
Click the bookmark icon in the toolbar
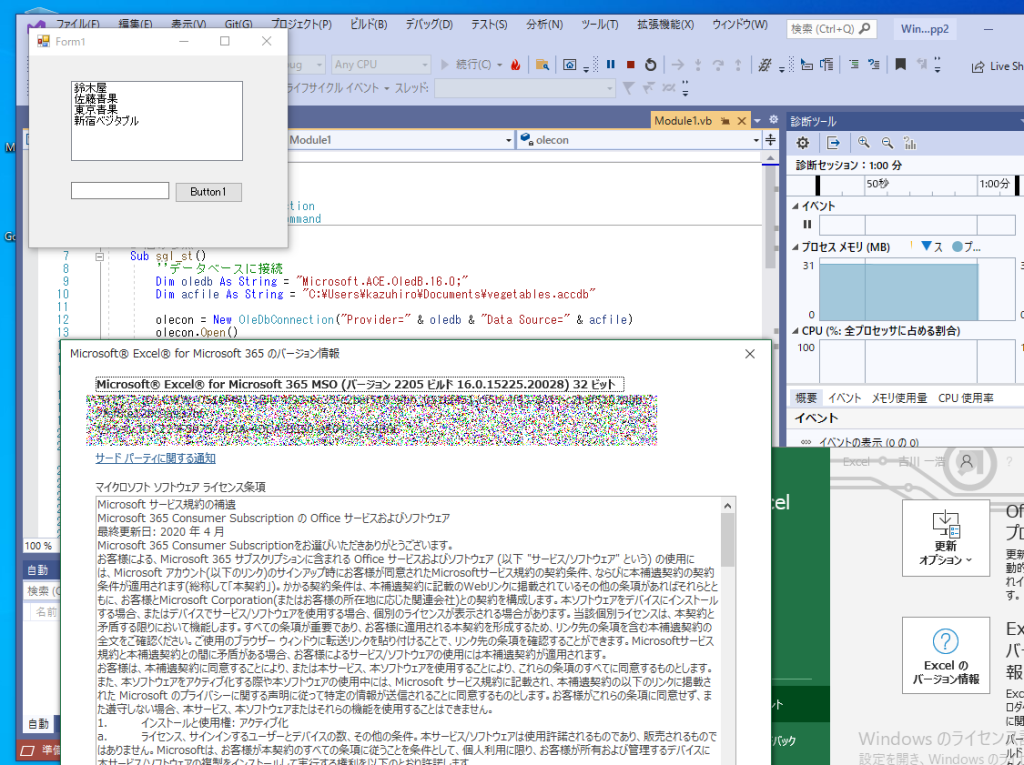pos(900,65)
